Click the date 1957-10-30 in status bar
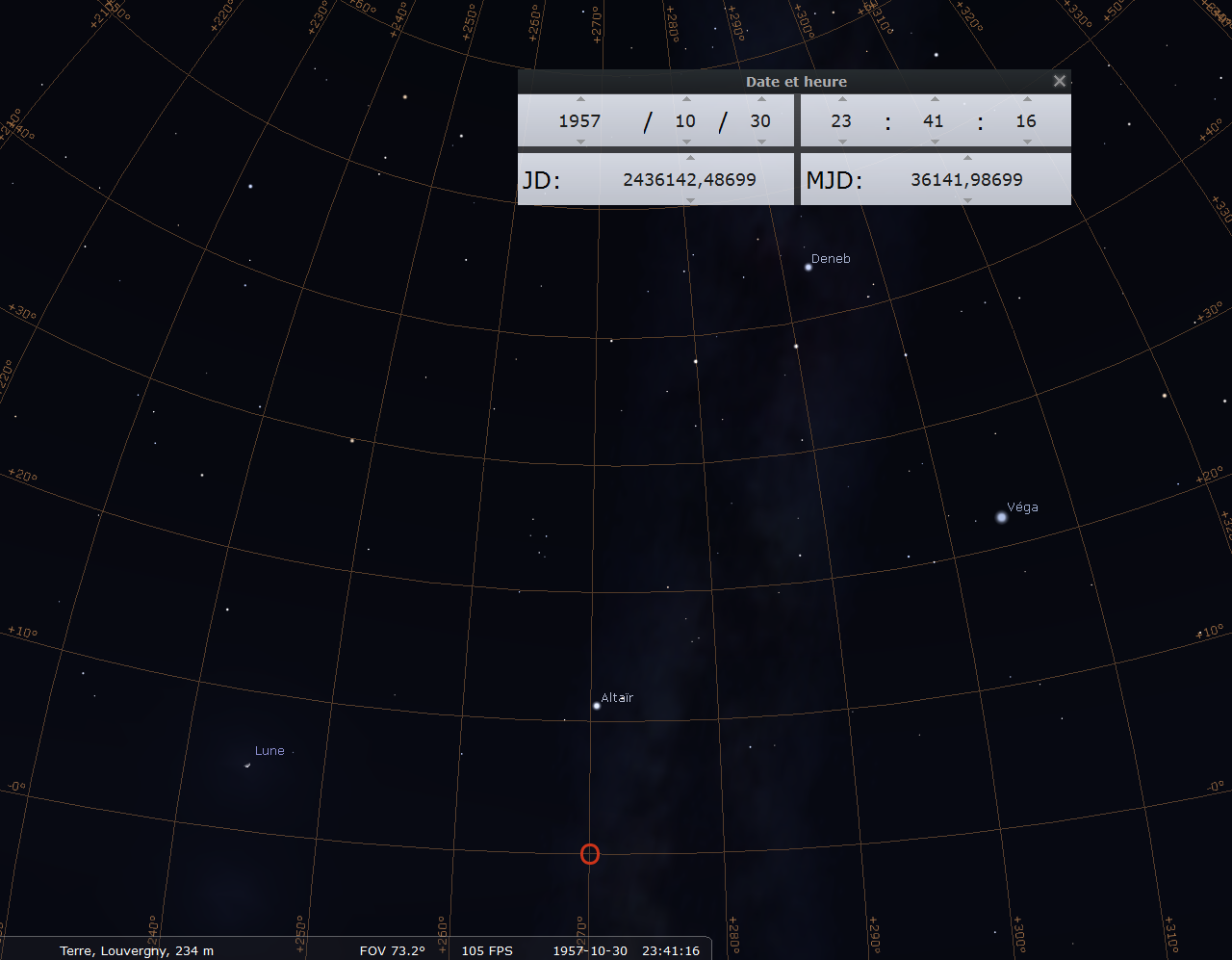 pyautogui.click(x=590, y=950)
